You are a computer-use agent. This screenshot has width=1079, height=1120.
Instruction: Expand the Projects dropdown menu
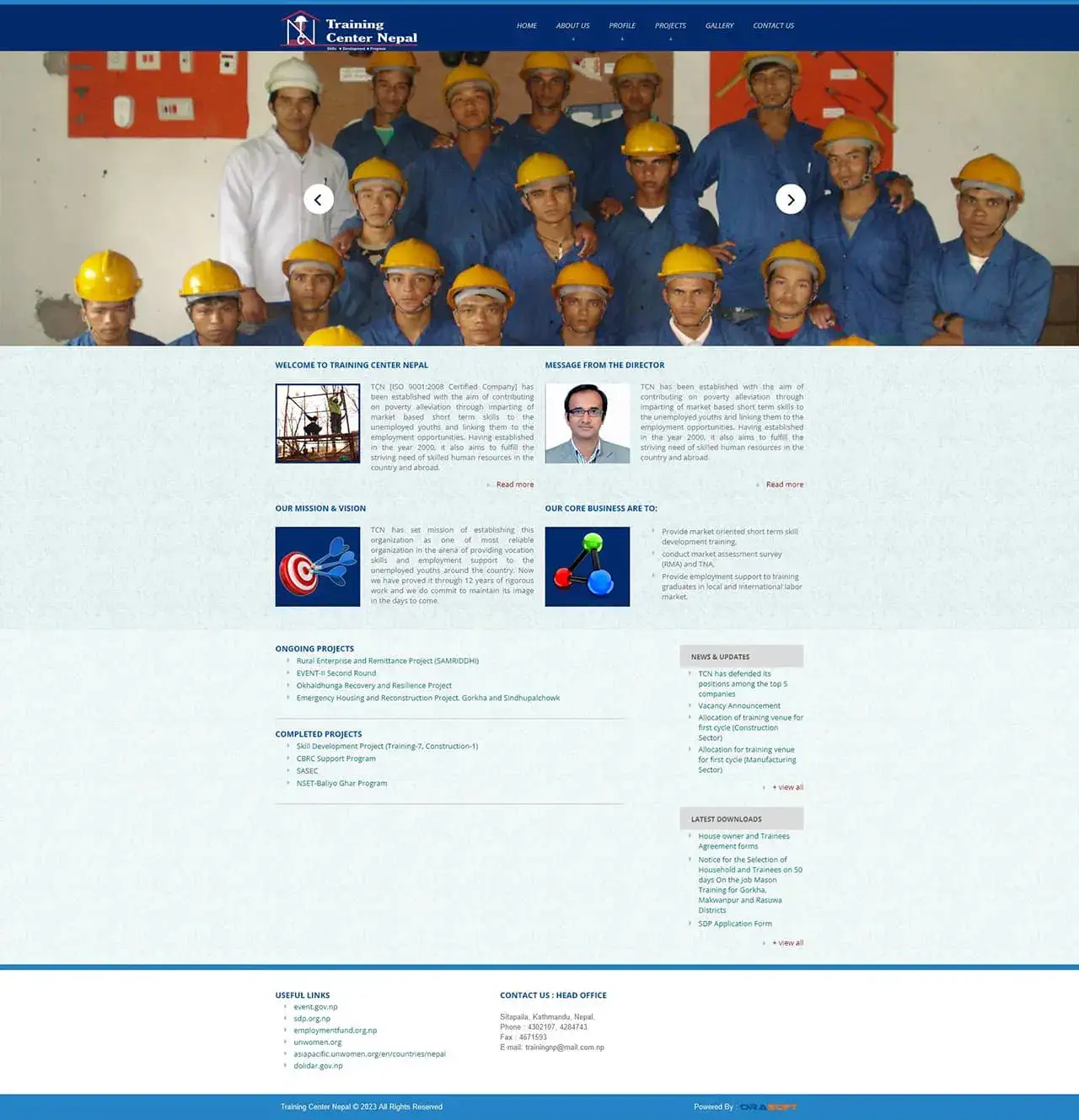click(670, 26)
